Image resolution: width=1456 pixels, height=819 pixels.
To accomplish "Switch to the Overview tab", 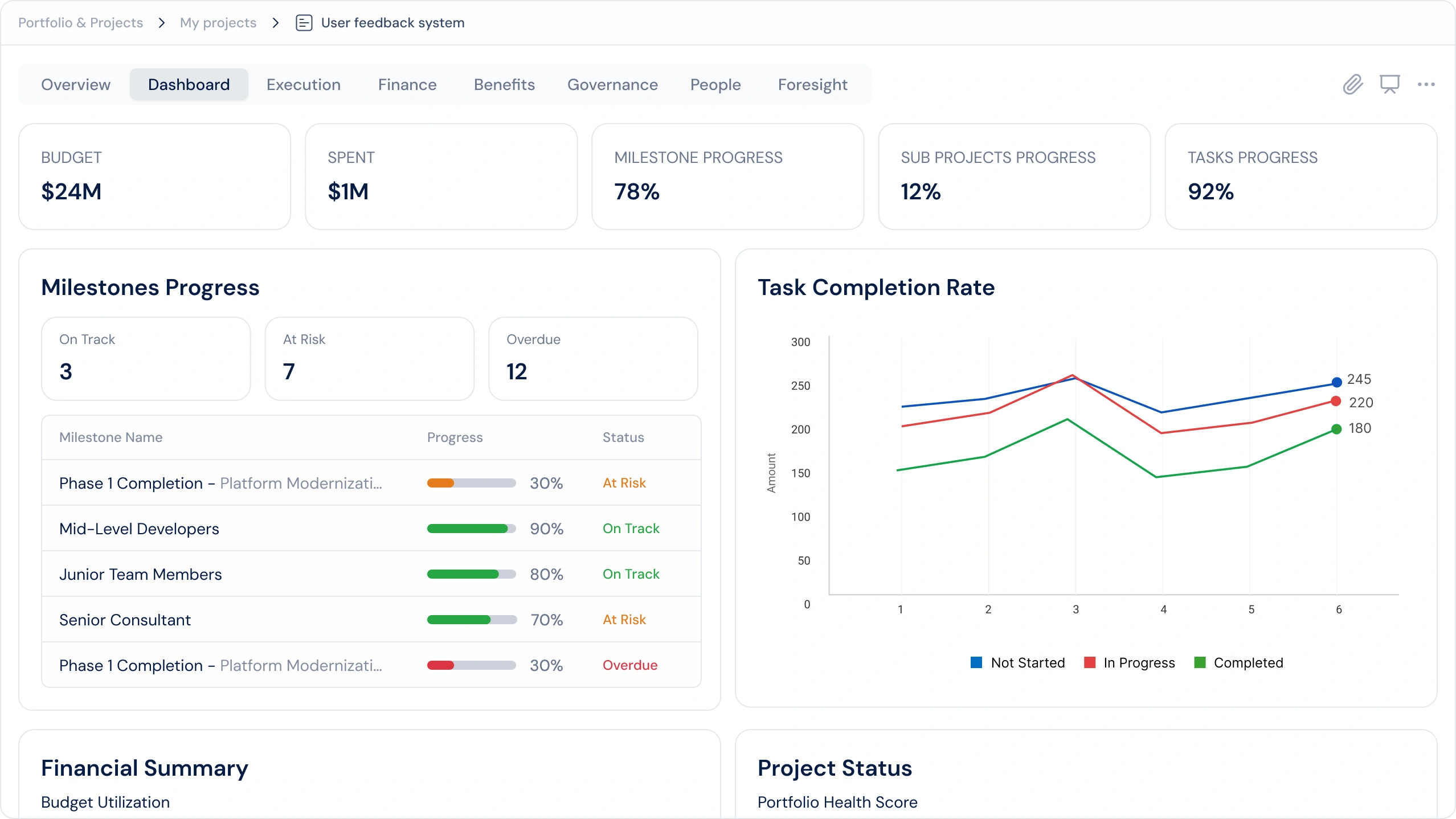I will [76, 84].
